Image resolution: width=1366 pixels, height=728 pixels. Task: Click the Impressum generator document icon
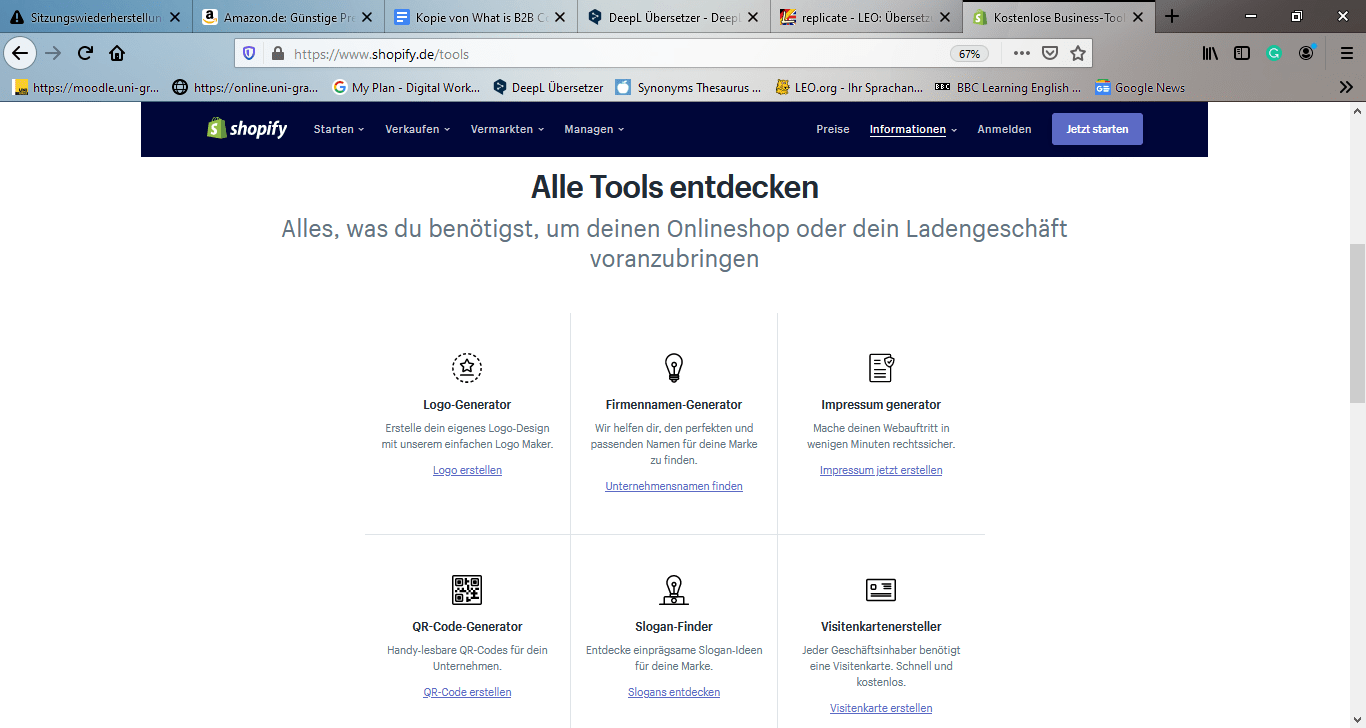click(x=881, y=368)
